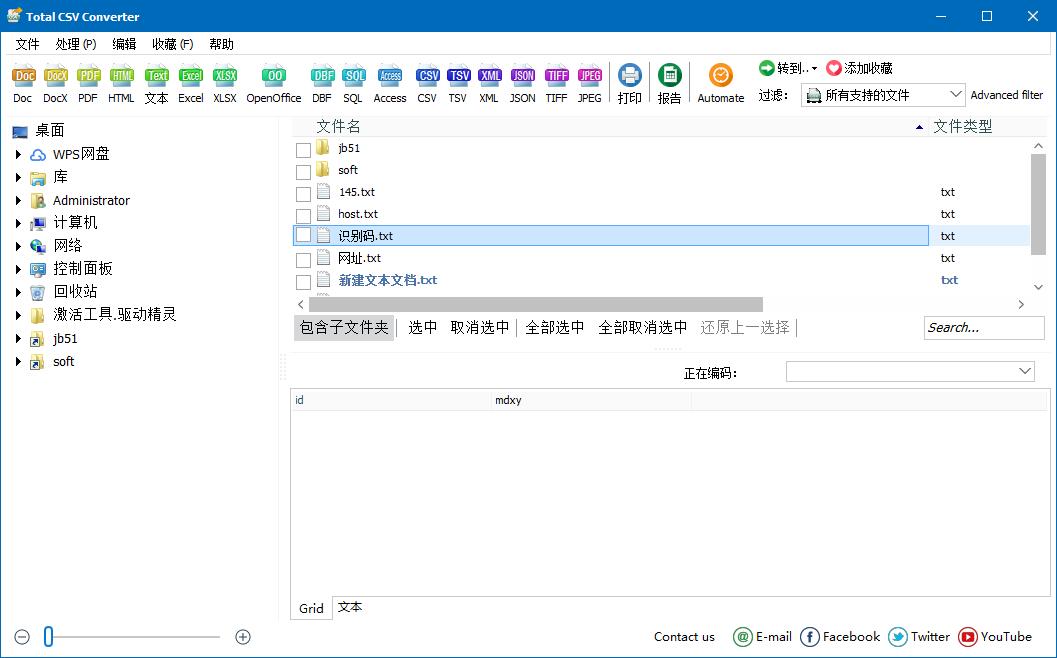
Task: Click the SQL output icon
Action: click(353, 76)
